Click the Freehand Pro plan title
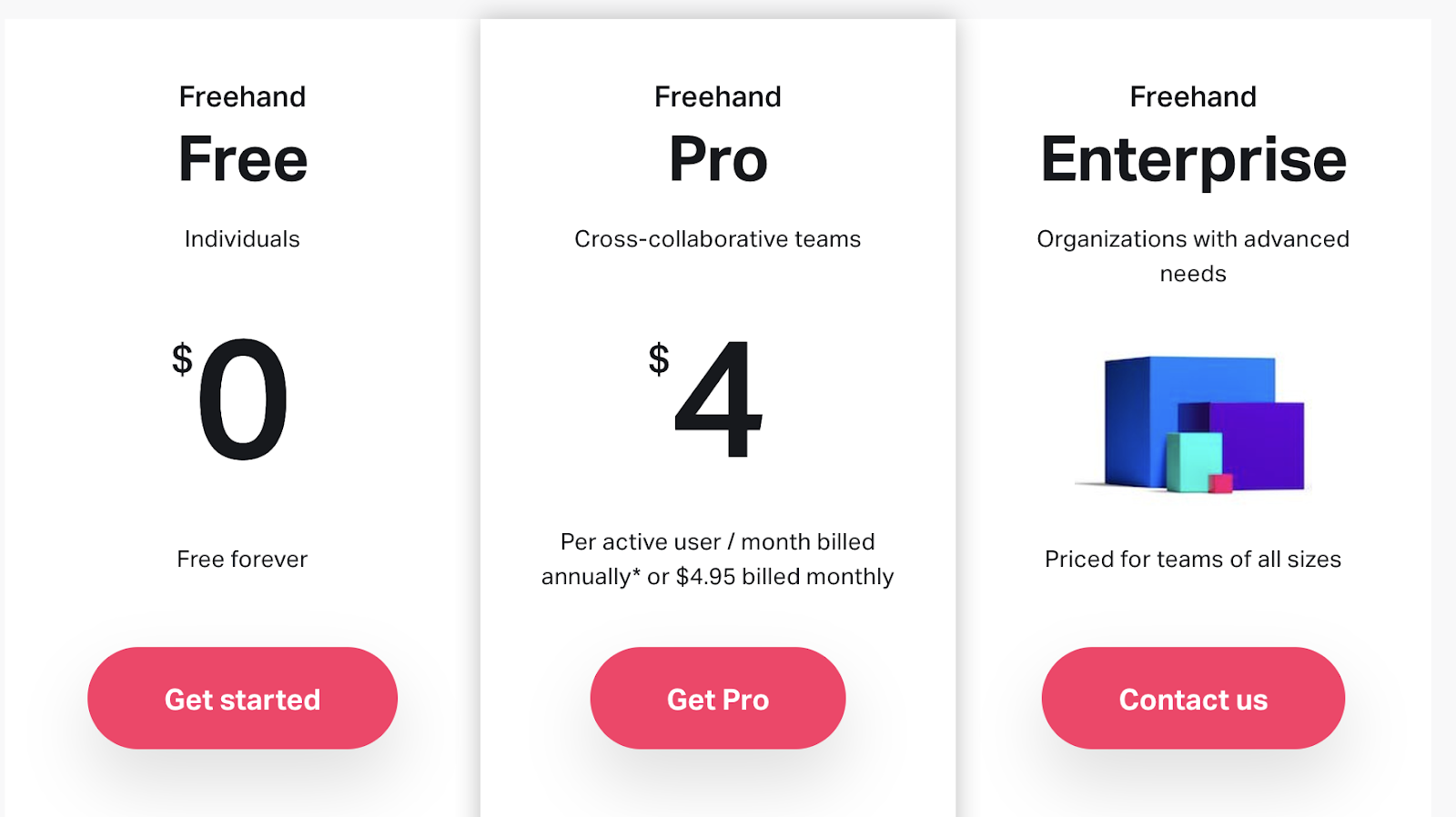Viewport: 1456px width, 817px height. [x=718, y=160]
